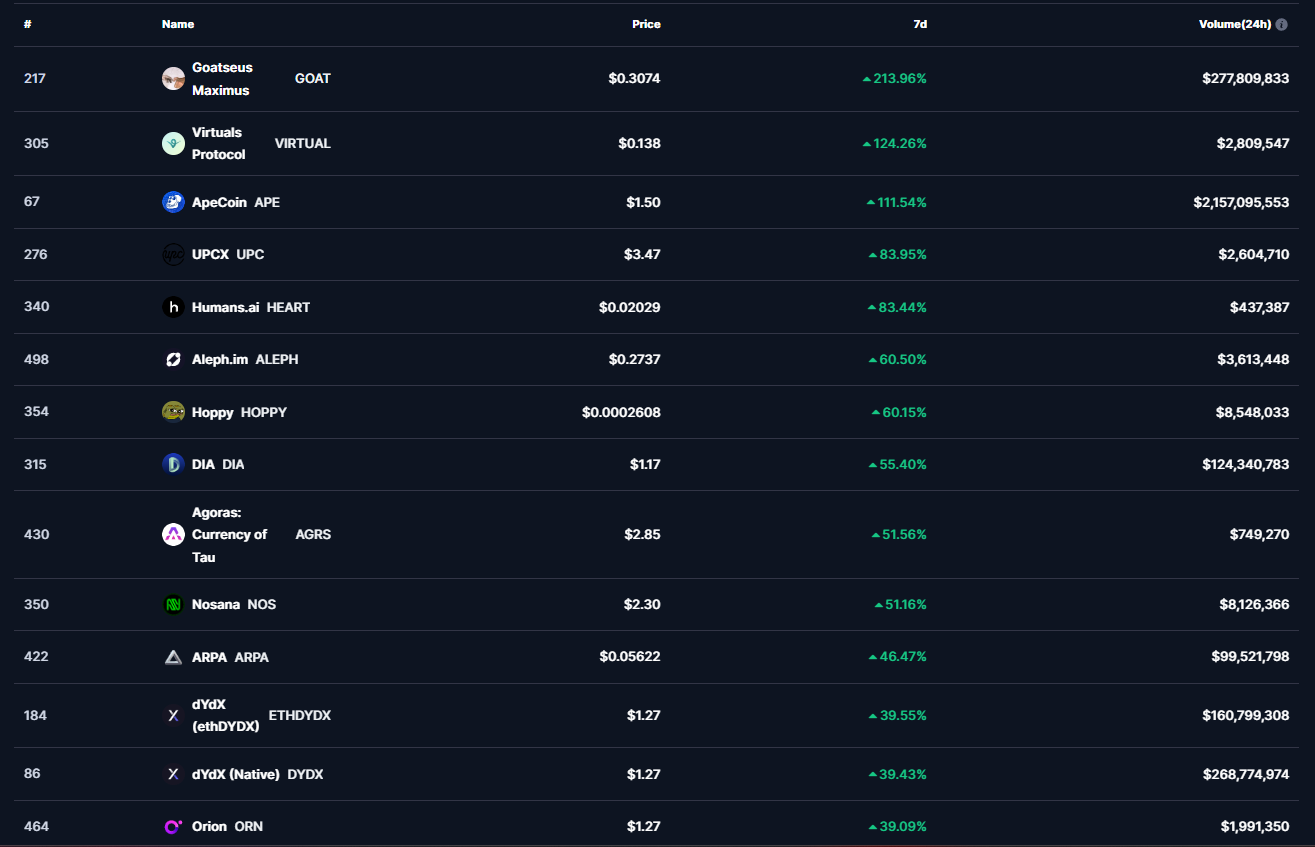Image resolution: width=1315 pixels, height=847 pixels.
Task: Sort by the Name column header
Action: tap(178, 24)
